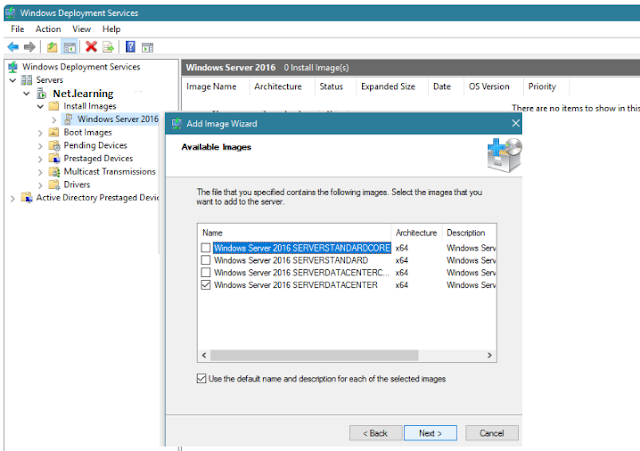Screen dimensions: 640x451
Task: Check Windows Server 2016 SERVERSTANDARD checkbox
Action: click(x=206, y=260)
